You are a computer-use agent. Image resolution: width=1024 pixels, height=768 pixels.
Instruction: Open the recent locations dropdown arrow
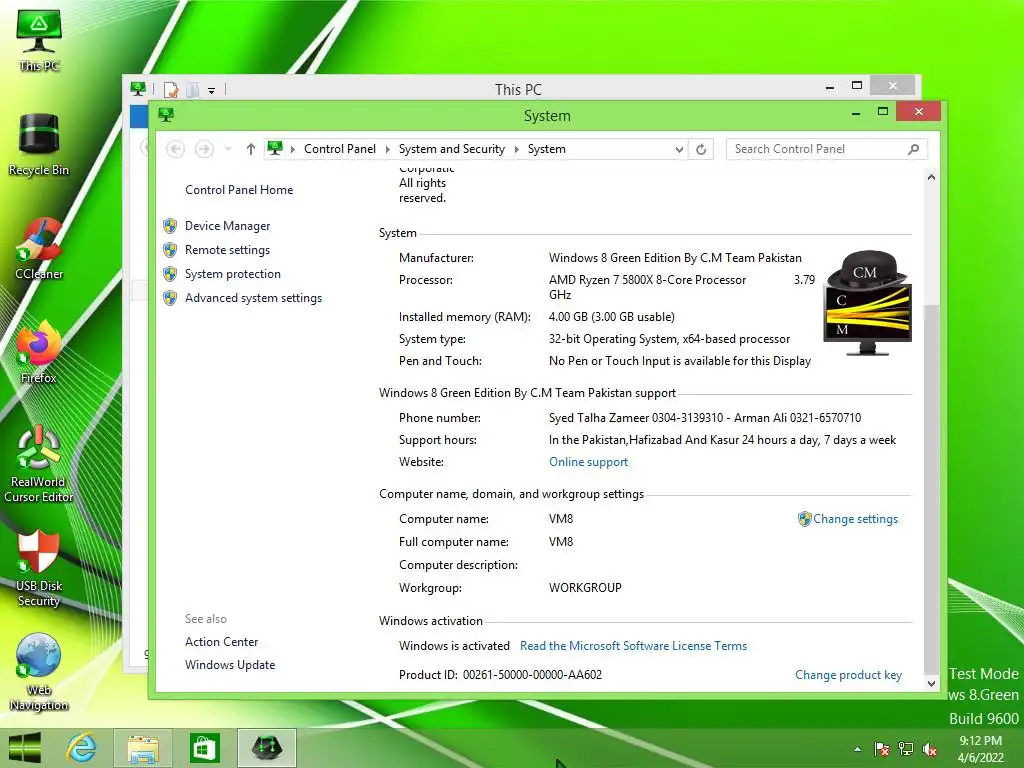pos(228,149)
